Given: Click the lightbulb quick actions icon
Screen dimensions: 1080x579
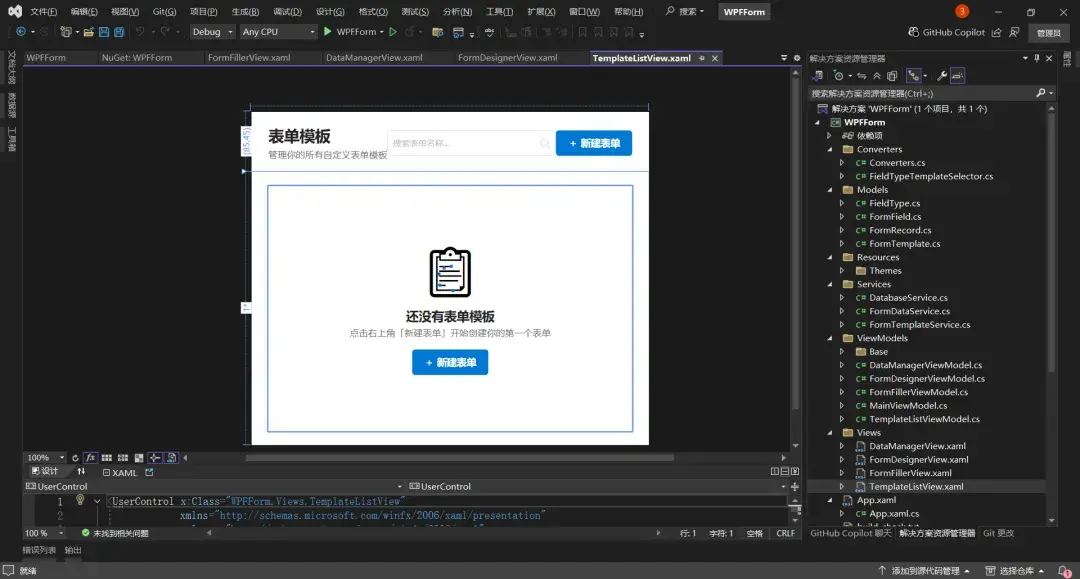Looking at the screenshot, I should pos(80,501).
